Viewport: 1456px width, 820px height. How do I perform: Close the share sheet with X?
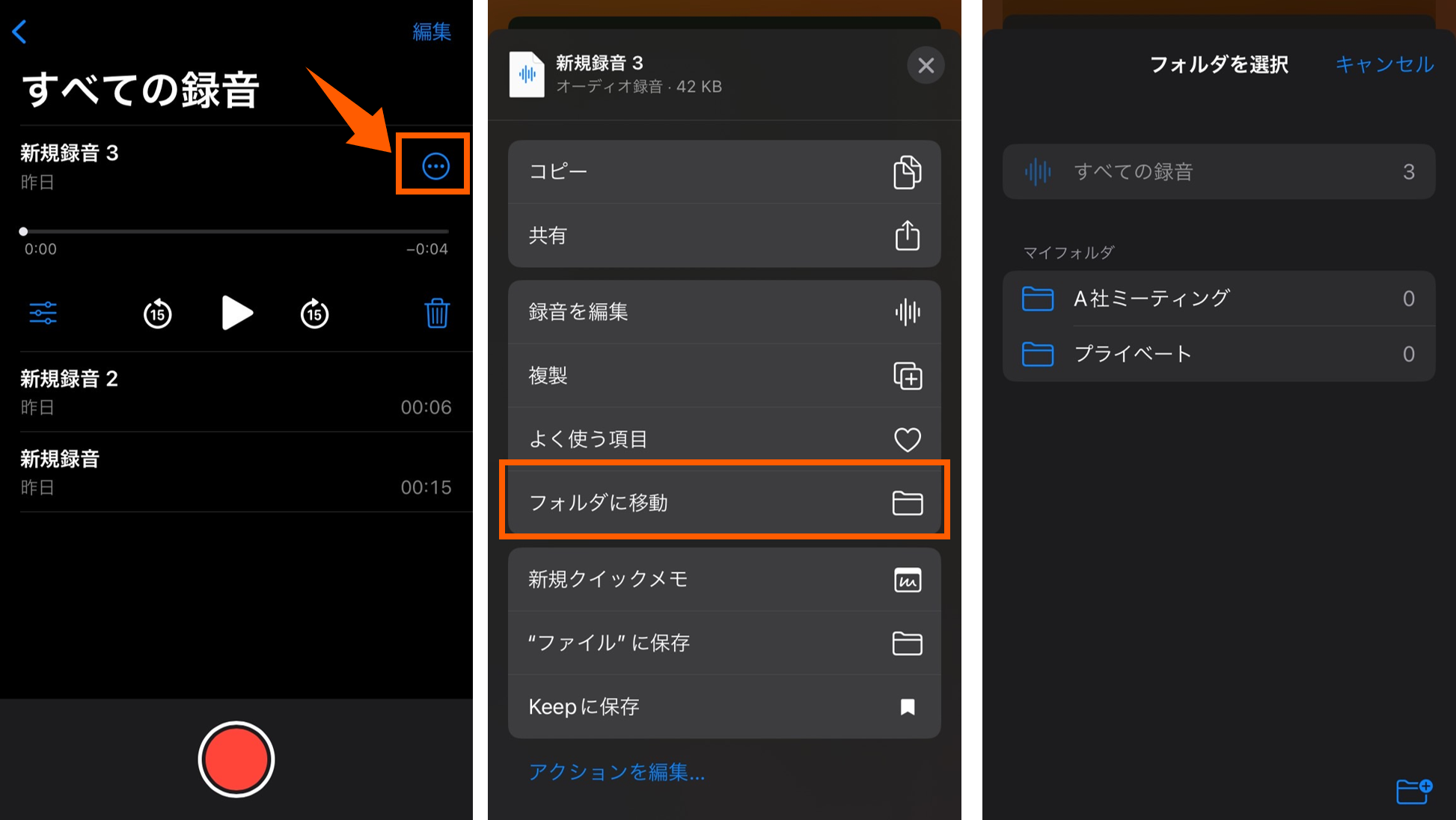pos(926,66)
